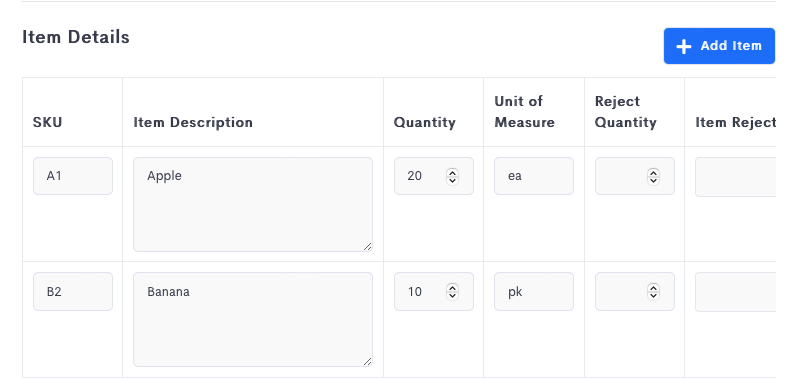Select the unit of measure field ea
Image resolution: width=797 pixels, height=380 pixels.
click(x=534, y=176)
